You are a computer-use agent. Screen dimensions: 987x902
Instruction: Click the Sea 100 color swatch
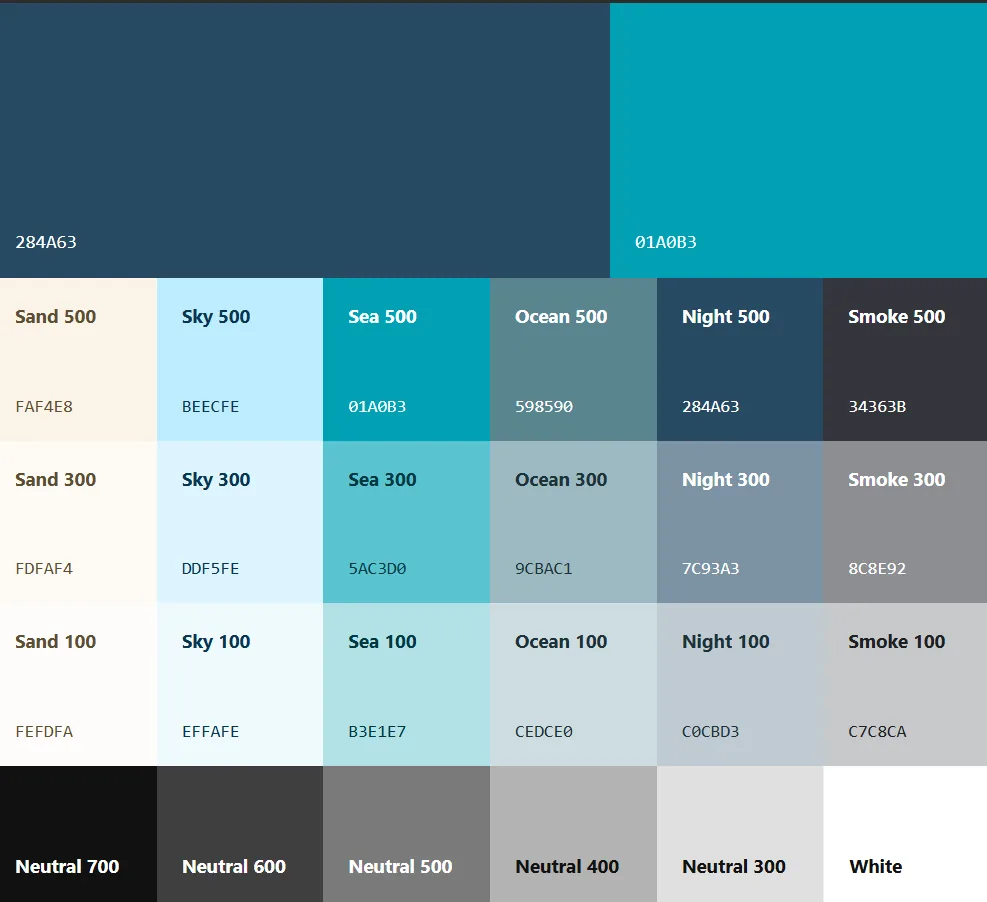point(407,684)
